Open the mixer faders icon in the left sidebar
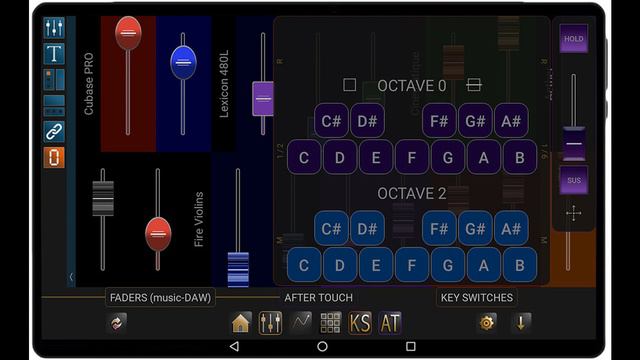This screenshot has width=640, height=360. click(54, 27)
